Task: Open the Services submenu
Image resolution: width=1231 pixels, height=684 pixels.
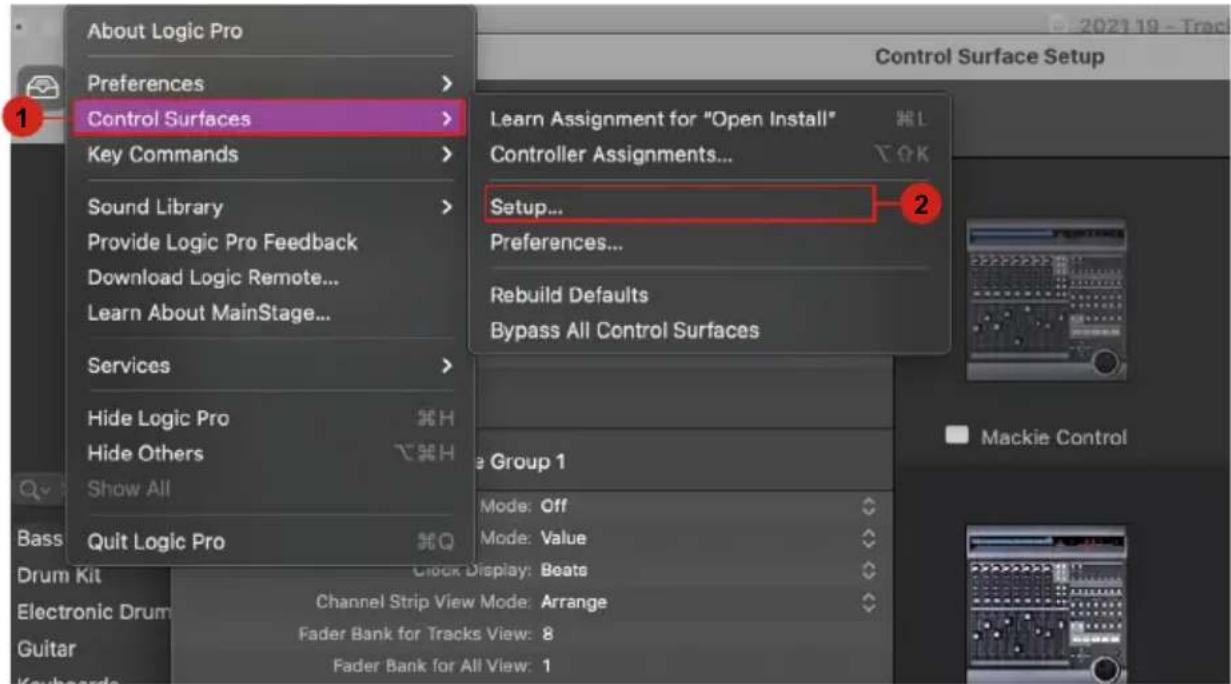Action: tap(269, 365)
